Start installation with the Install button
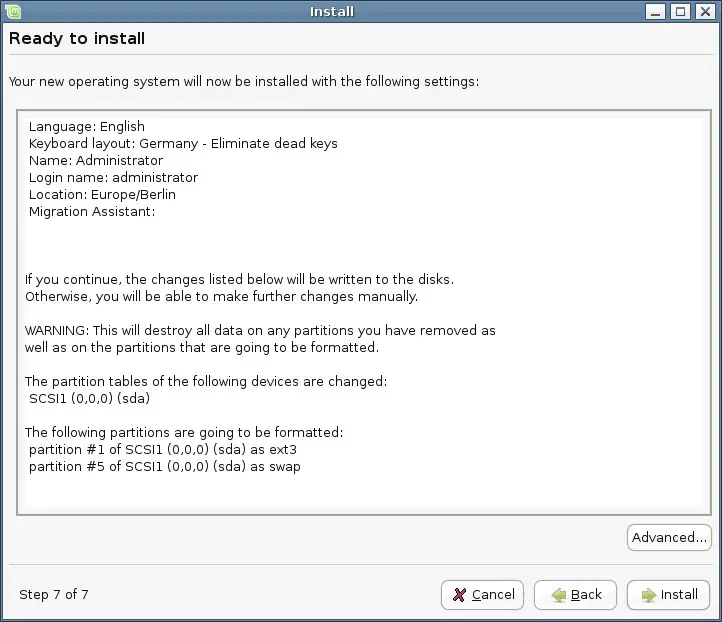 click(668, 595)
